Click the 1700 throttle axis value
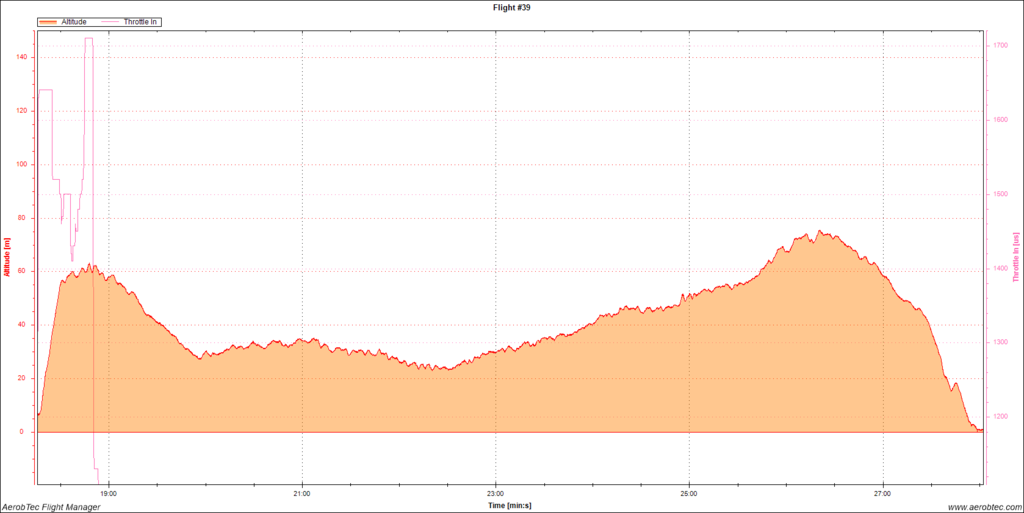Screen dimensions: 1024x513 click(x=998, y=46)
